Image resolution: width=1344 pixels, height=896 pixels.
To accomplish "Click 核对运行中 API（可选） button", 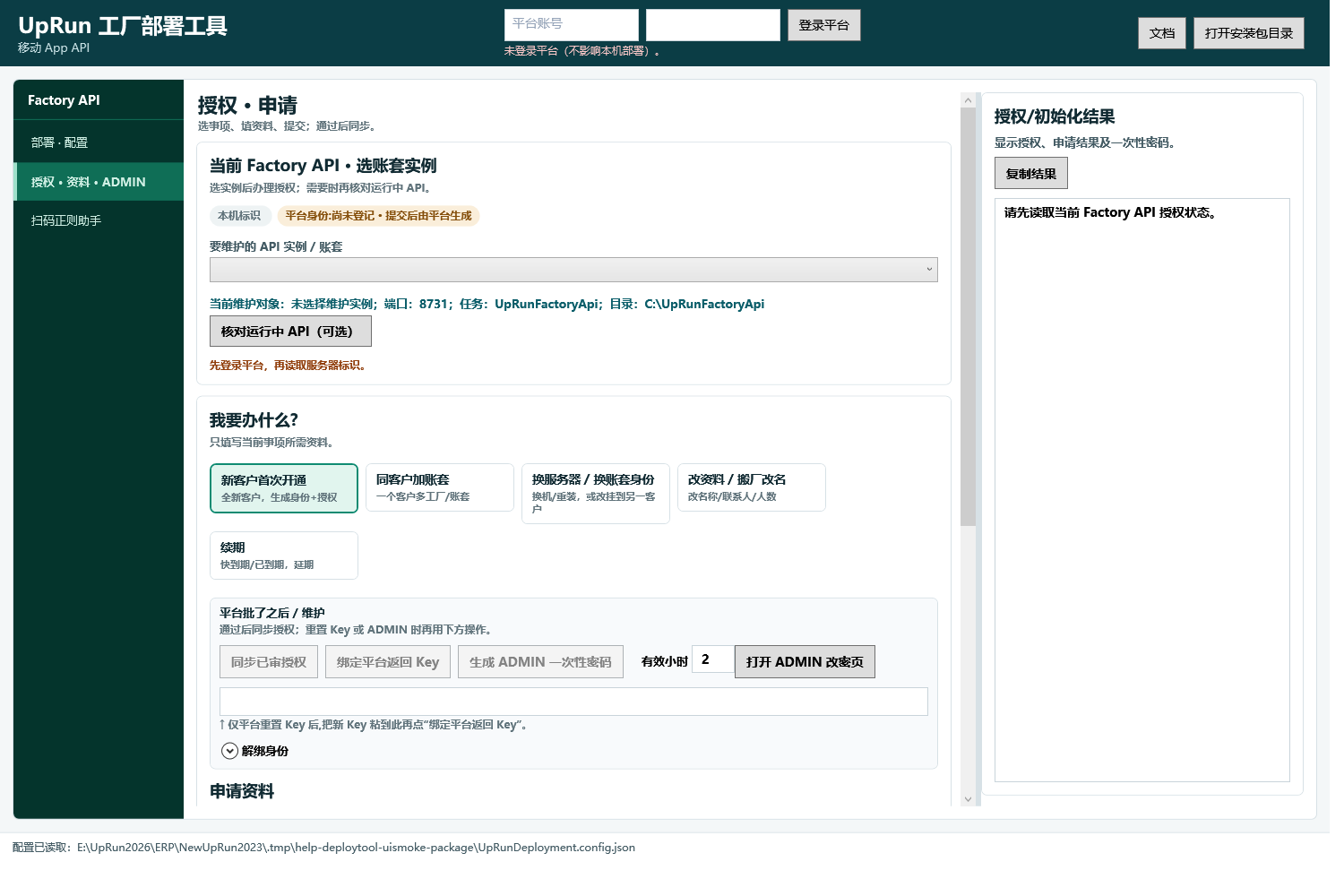I will (290, 332).
